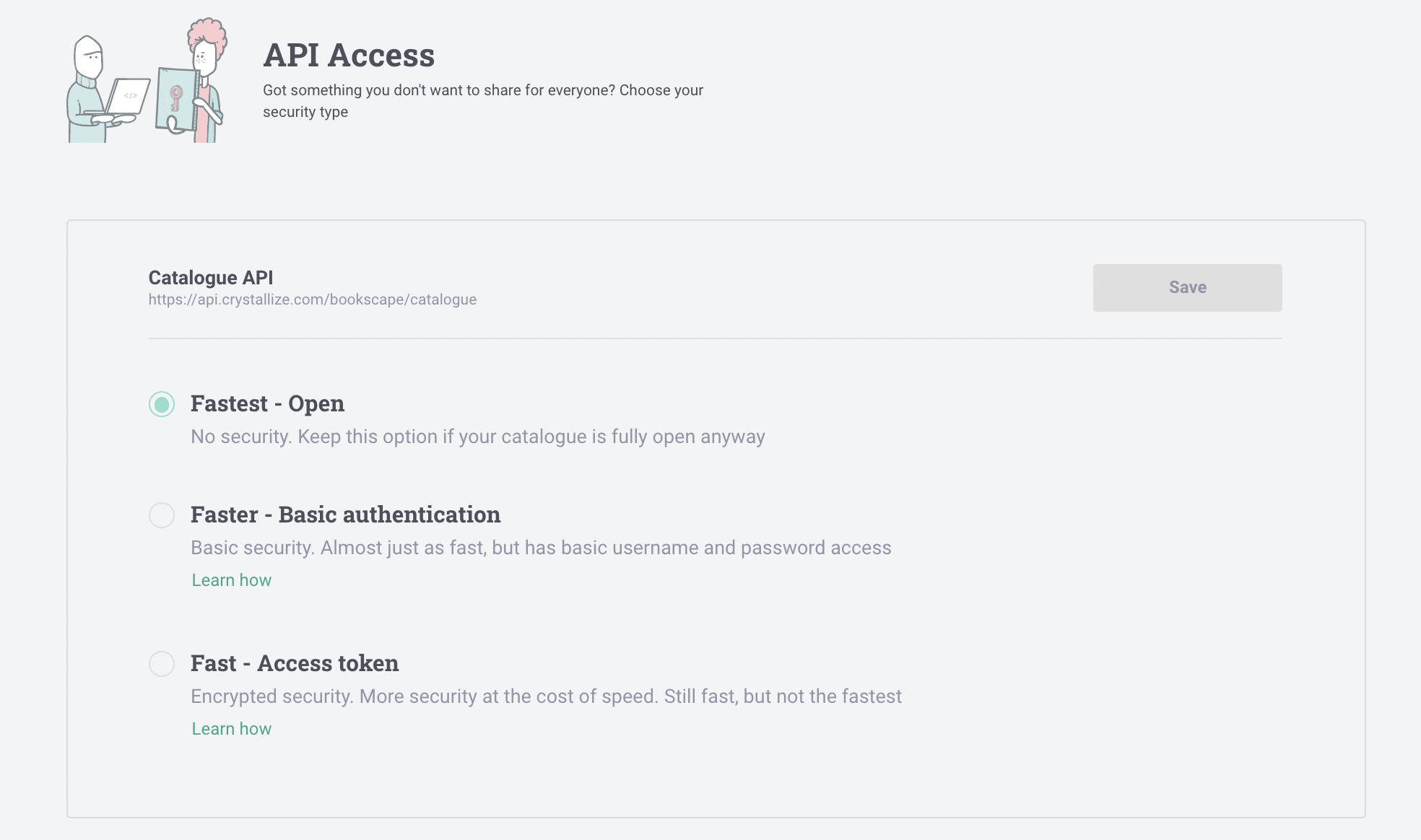The height and width of the screenshot is (840, 1421).
Task: Click the "Fast - Access token" label text
Action: (295, 663)
